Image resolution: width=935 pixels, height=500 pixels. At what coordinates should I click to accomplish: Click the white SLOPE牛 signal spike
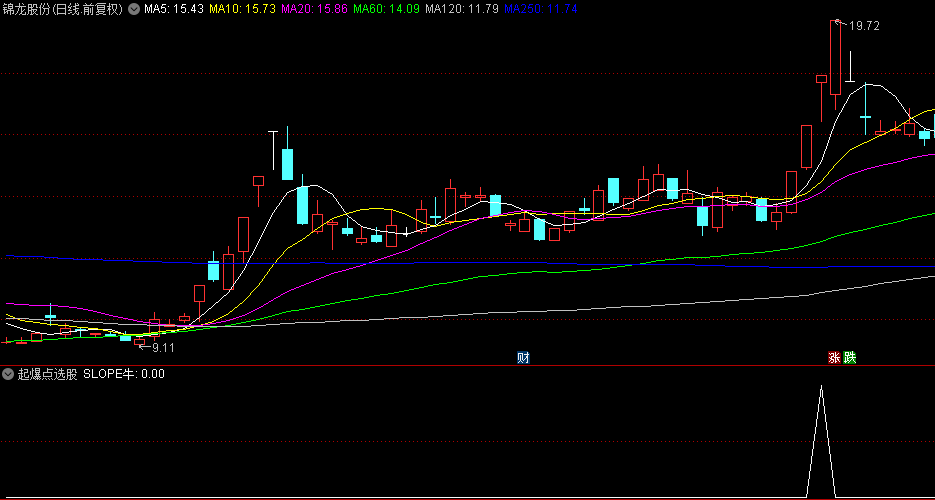click(821, 441)
